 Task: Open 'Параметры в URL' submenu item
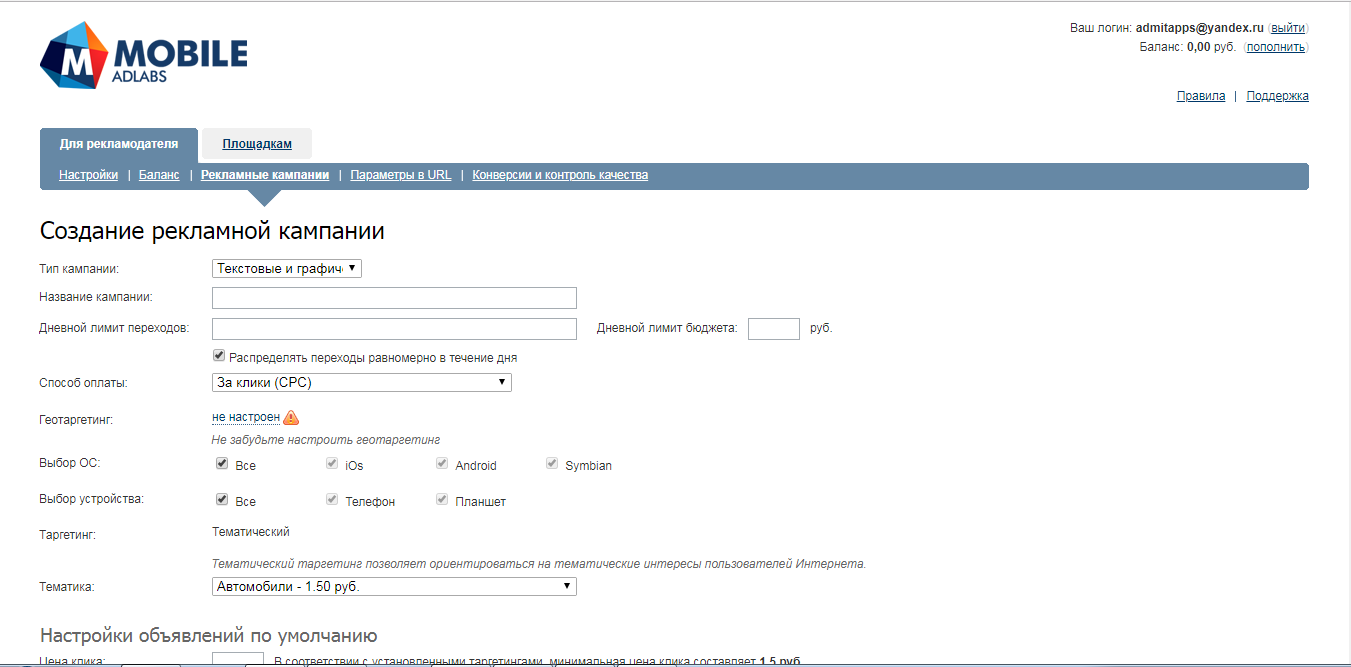pos(401,175)
